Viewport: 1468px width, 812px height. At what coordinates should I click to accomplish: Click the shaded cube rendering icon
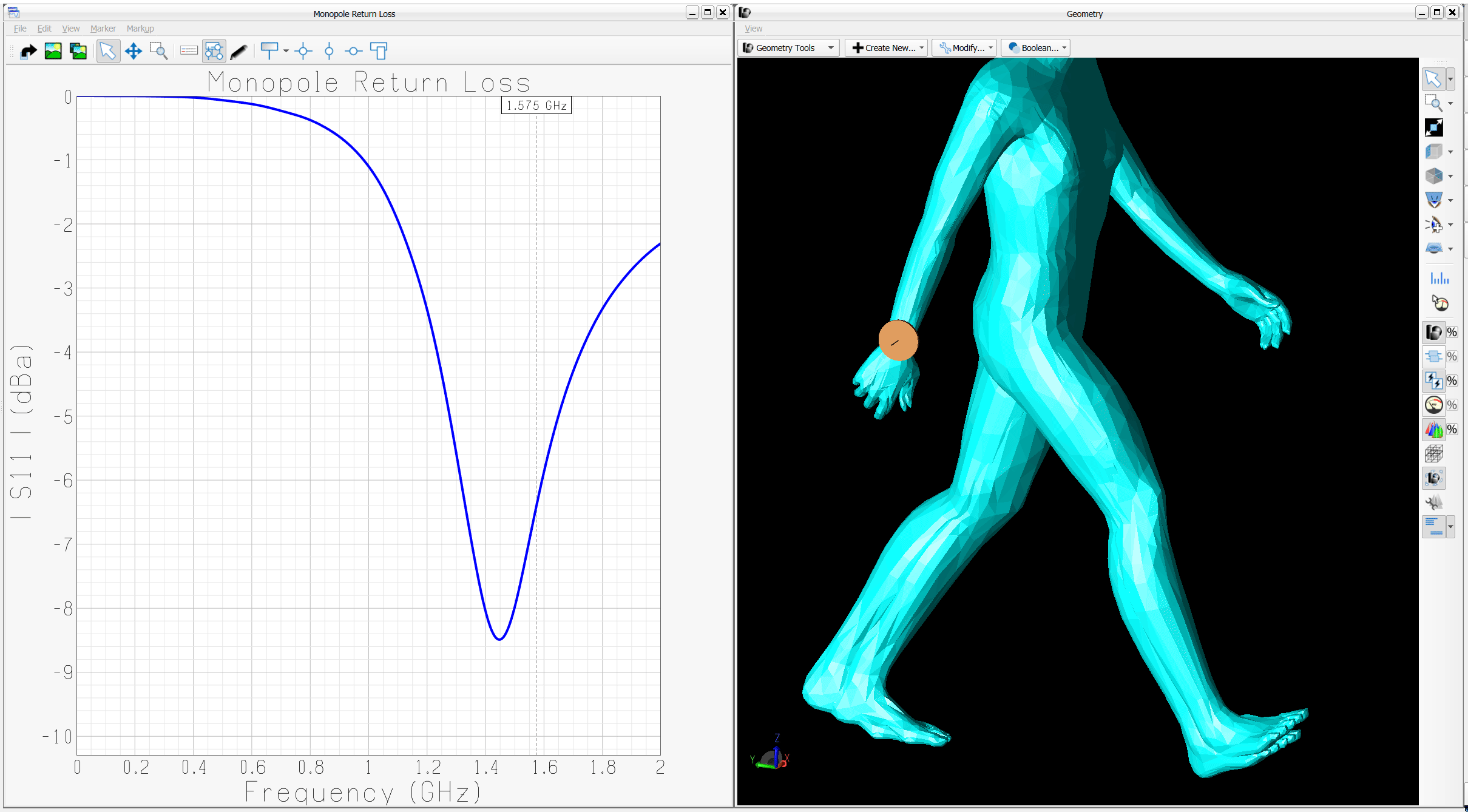click(x=1433, y=176)
